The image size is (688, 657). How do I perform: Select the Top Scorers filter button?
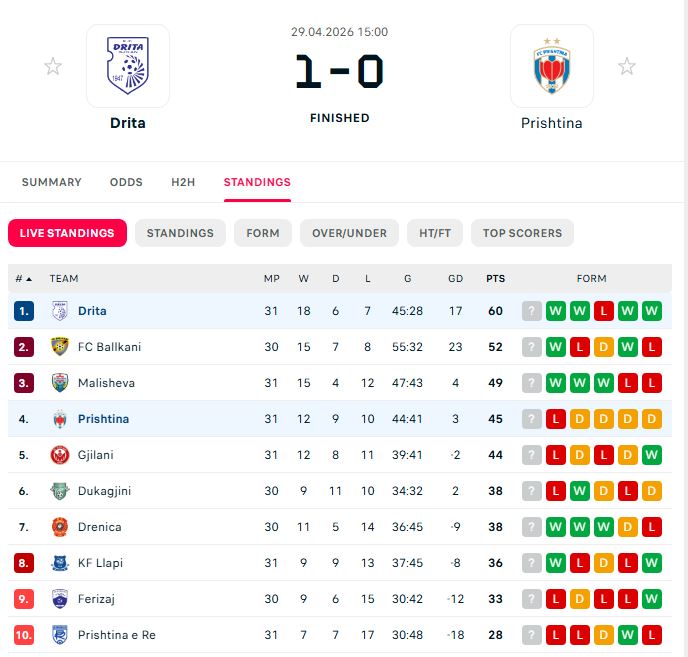click(522, 233)
